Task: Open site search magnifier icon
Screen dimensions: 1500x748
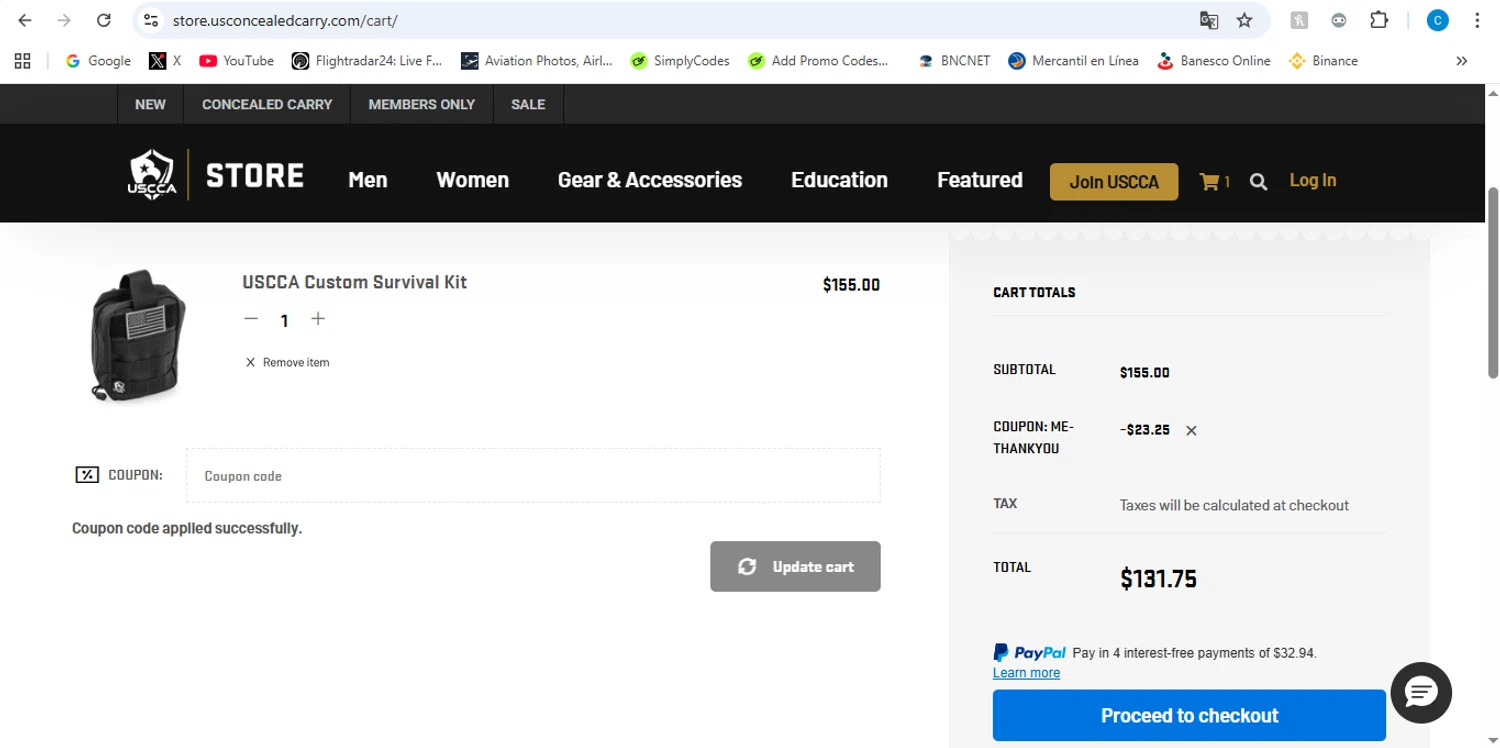Action: 1259,182
